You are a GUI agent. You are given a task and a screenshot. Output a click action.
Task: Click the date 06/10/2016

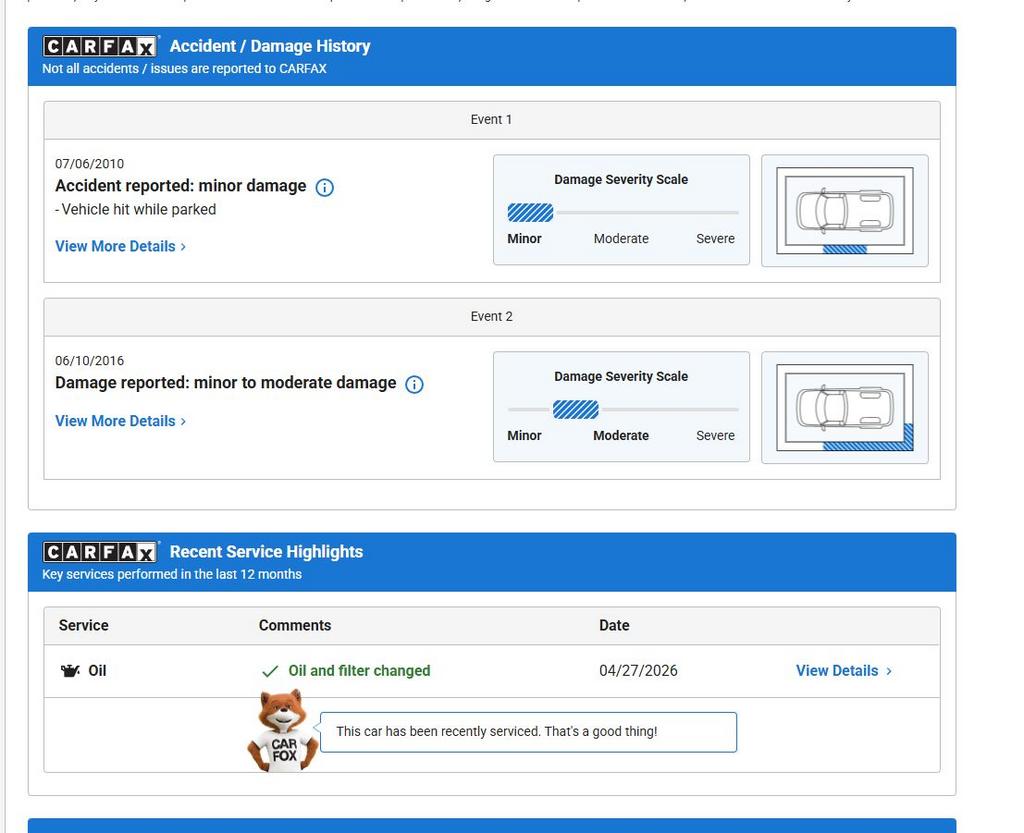pyautogui.click(x=89, y=361)
